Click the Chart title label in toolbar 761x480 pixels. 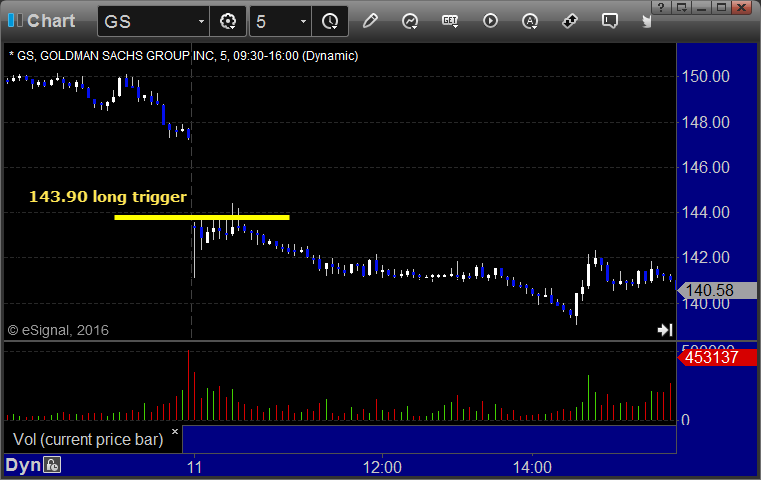[x=51, y=21]
